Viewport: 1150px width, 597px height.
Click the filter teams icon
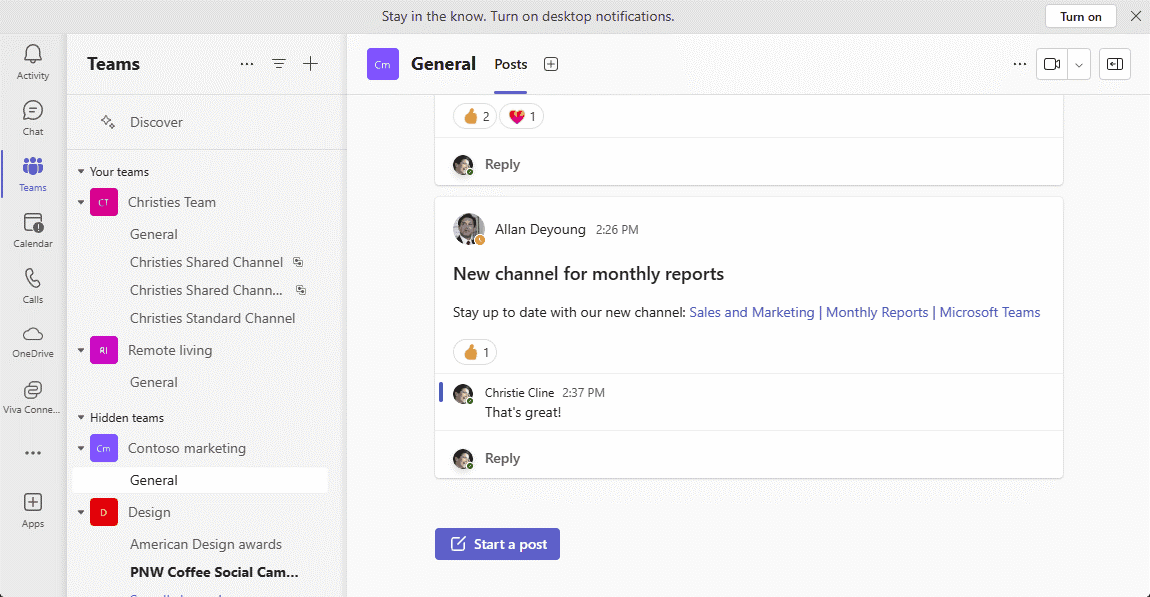[279, 64]
